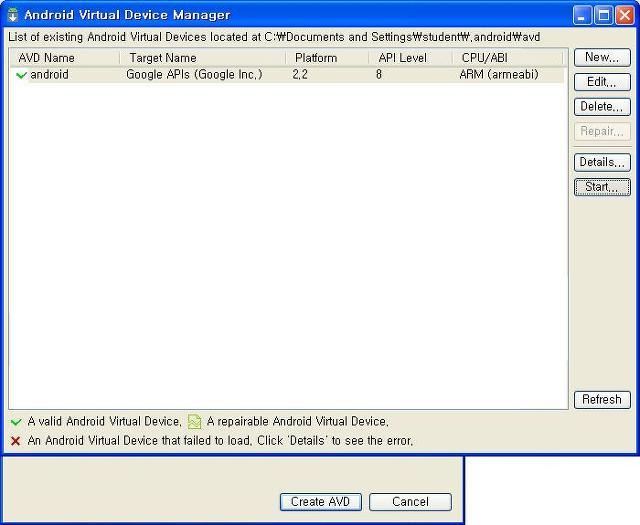Image resolution: width=640 pixels, height=525 pixels.
Task: Minimize the Android Virtual Device Manager window
Action: (582, 16)
